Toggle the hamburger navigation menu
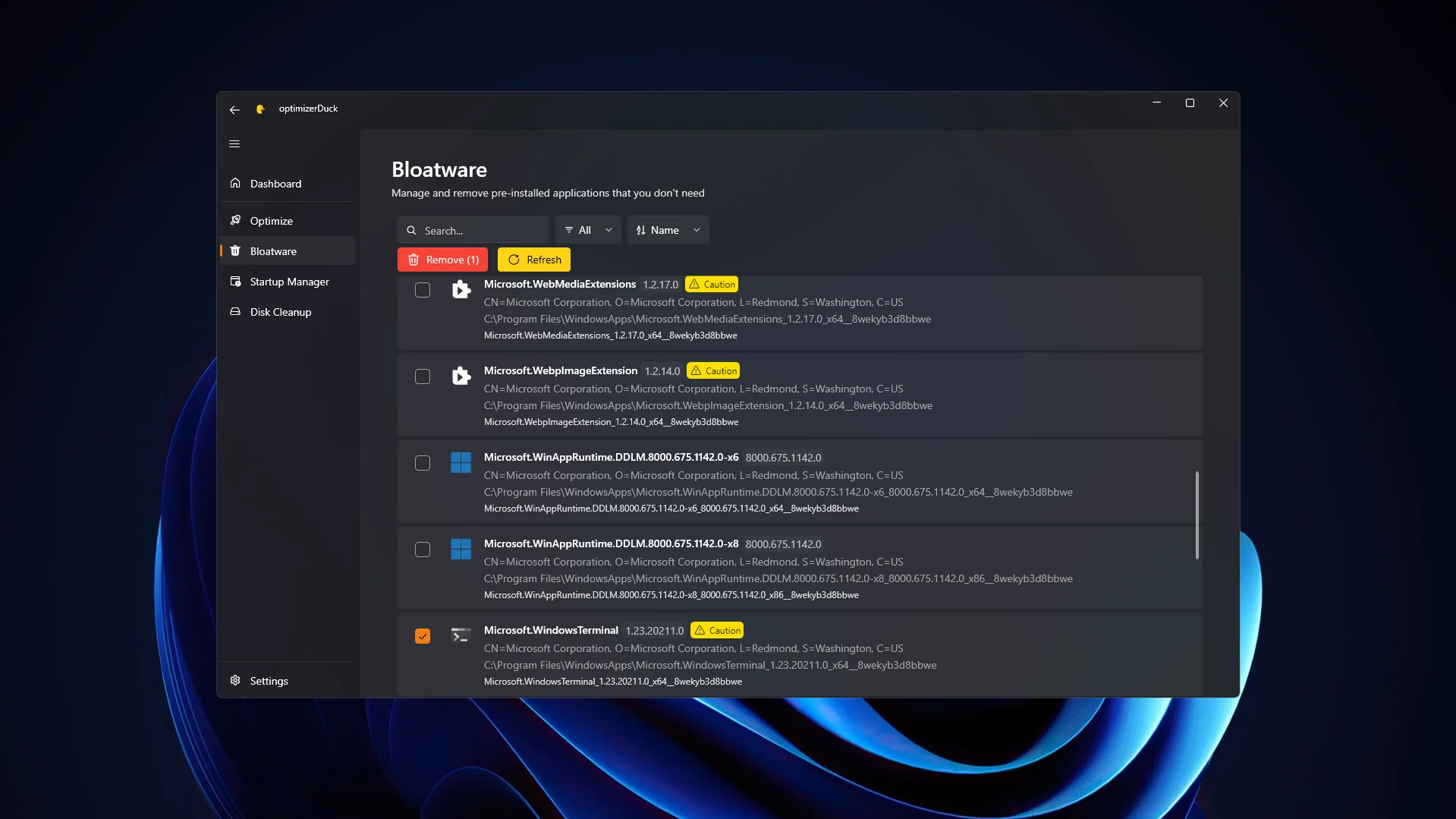 click(234, 144)
